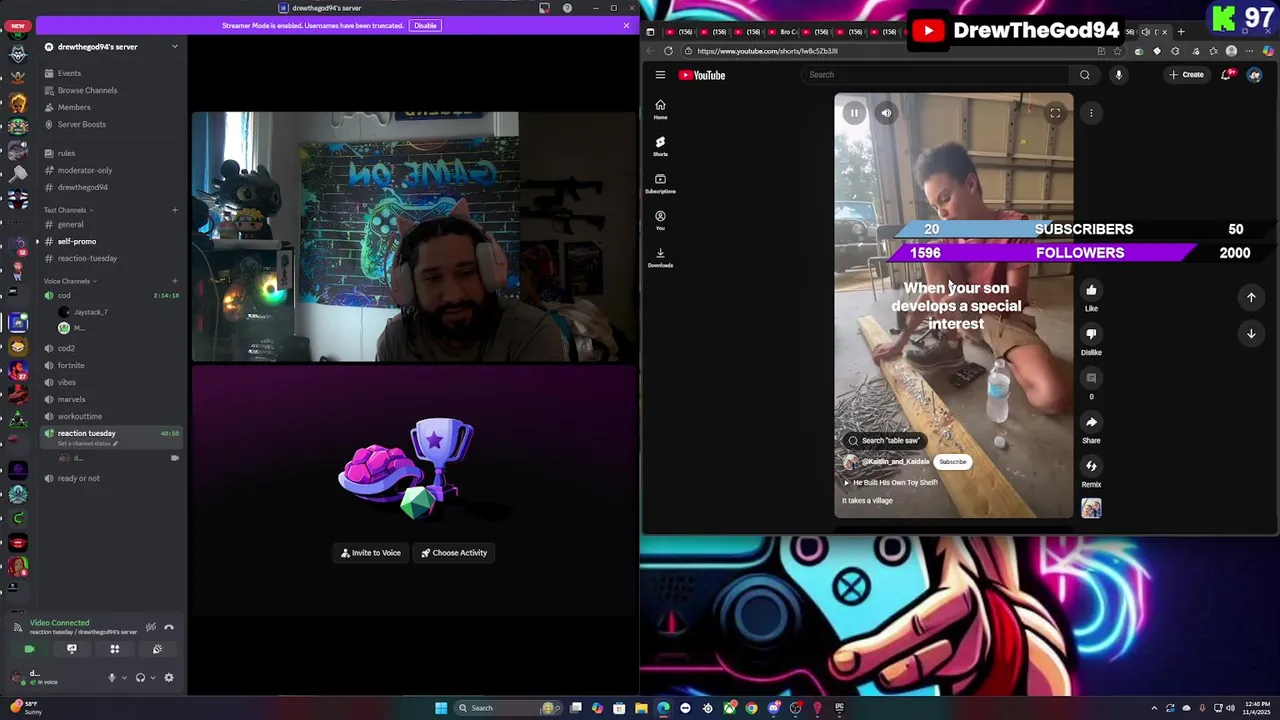1280x720 pixels.
Task: Click the 'Search "table saw"' suggestion chip
Action: coord(883,440)
